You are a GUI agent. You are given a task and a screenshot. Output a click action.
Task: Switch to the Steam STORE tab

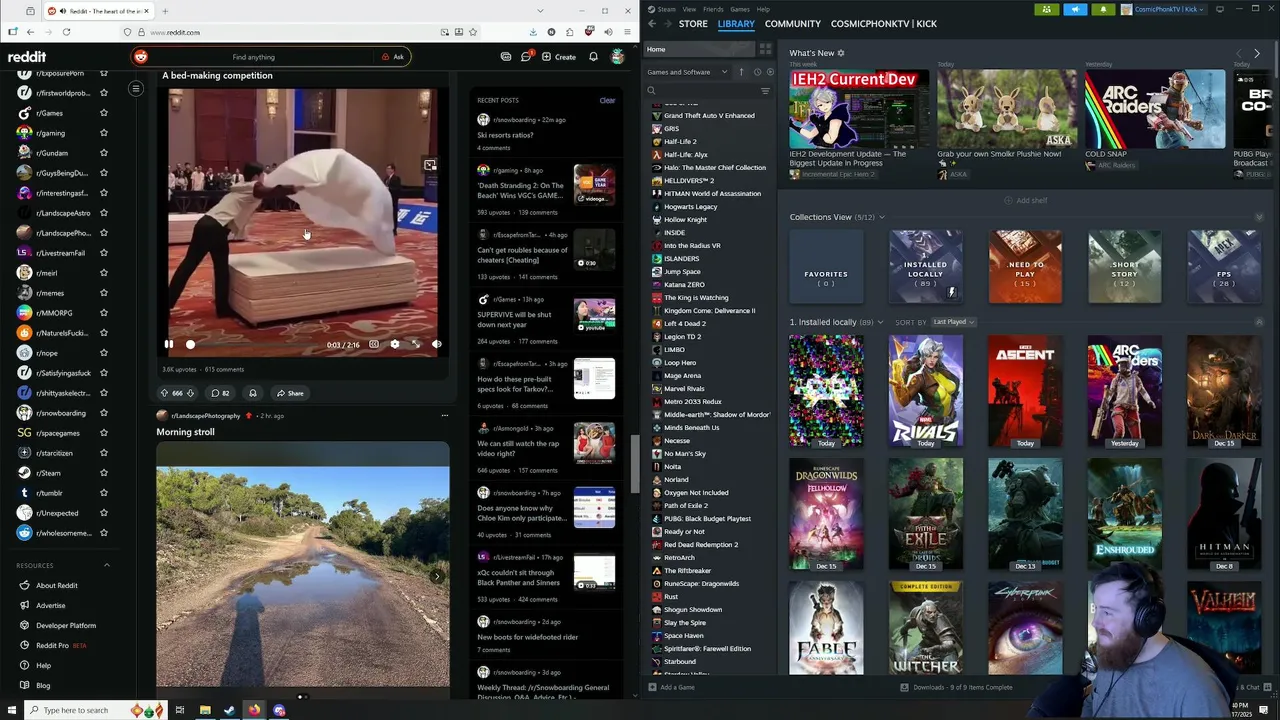(693, 23)
